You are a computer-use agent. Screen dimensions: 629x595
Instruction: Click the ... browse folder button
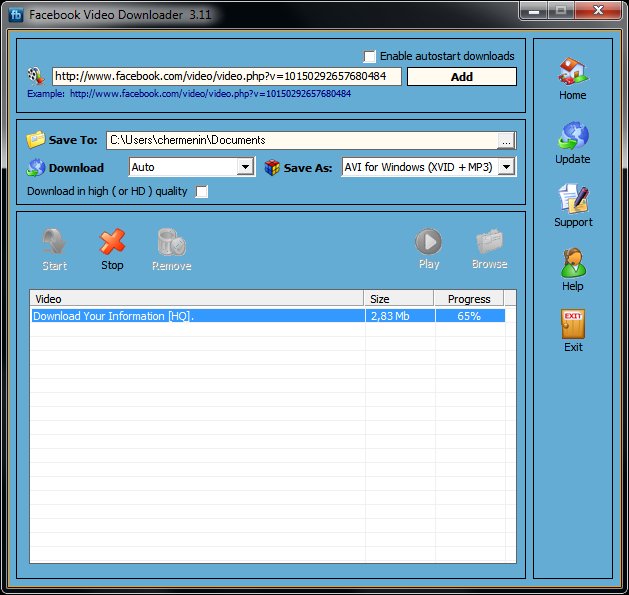(x=506, y=141)
